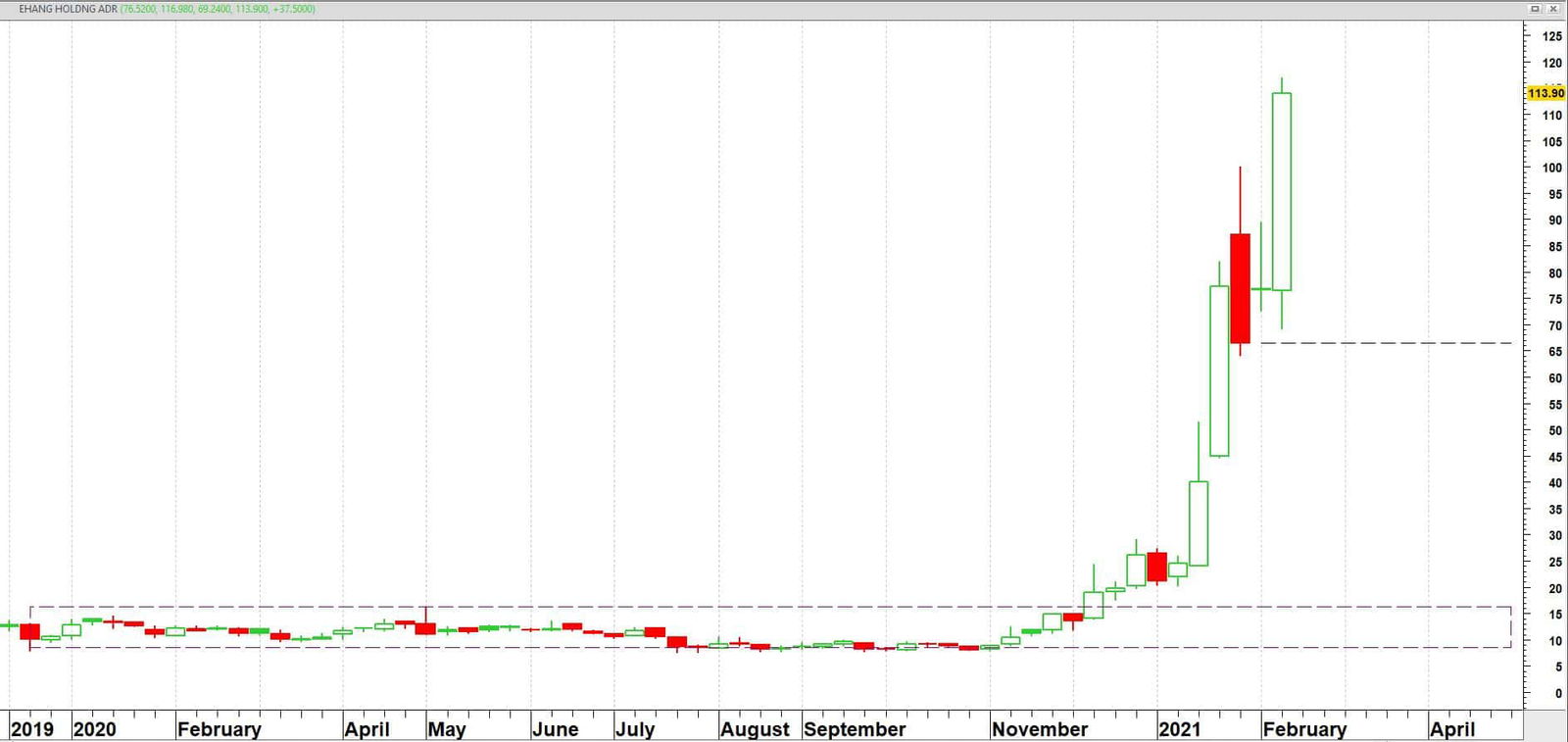
Task: Select the dashed horizontal support line near 66
Action: 1386,343
